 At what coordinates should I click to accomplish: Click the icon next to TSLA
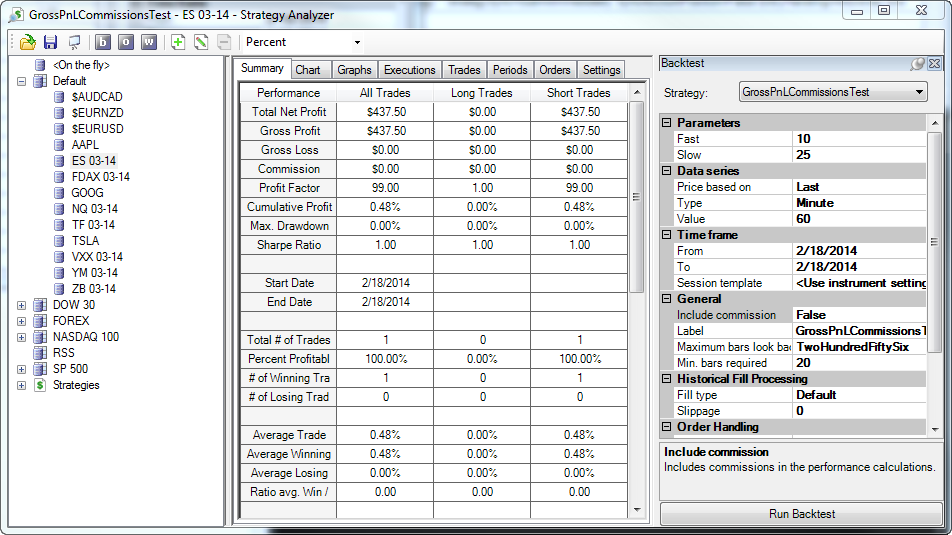coord(59,240)
